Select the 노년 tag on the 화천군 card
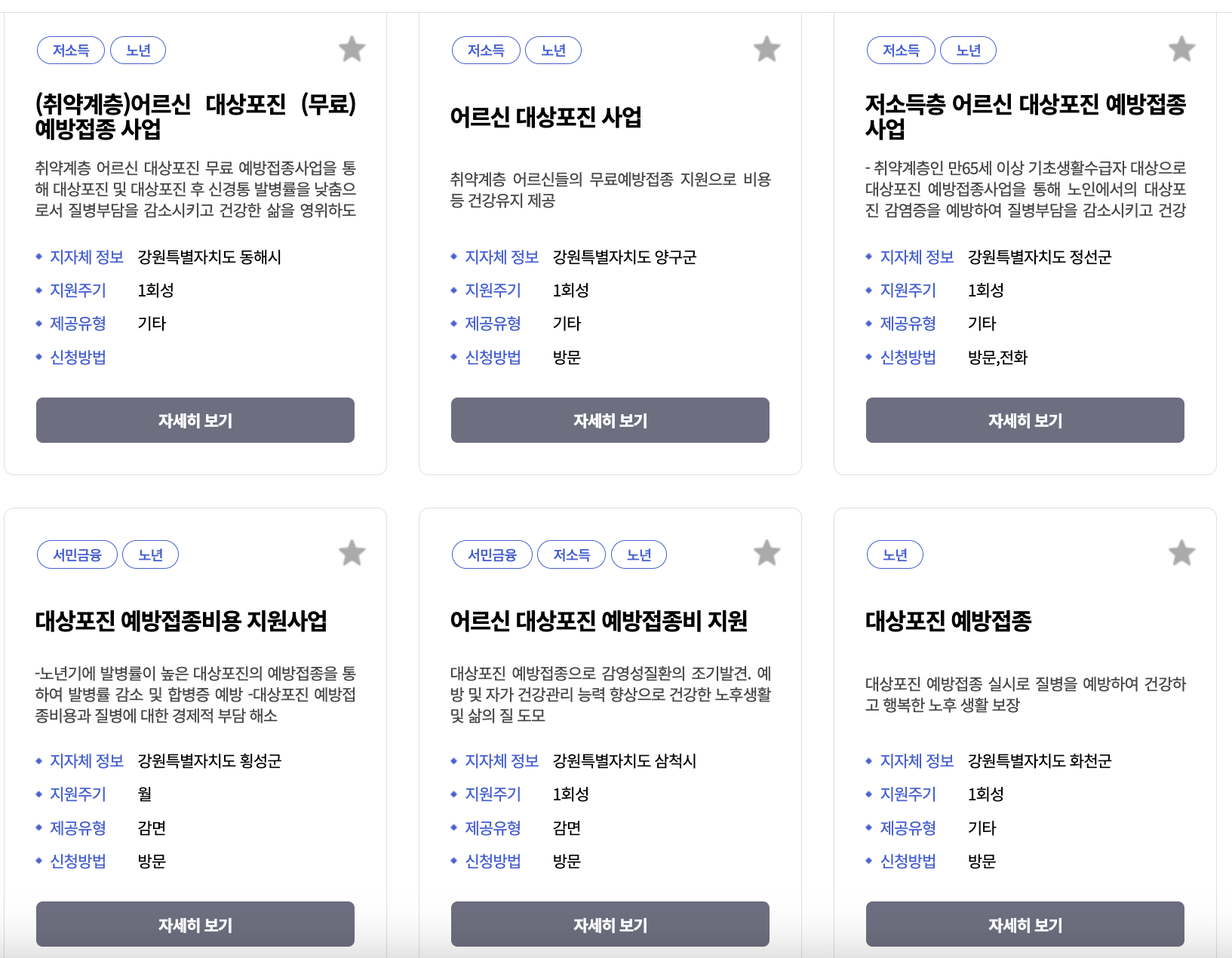Image resolution: width=1232 pixels, height=958 pixels. coord(895,554)
